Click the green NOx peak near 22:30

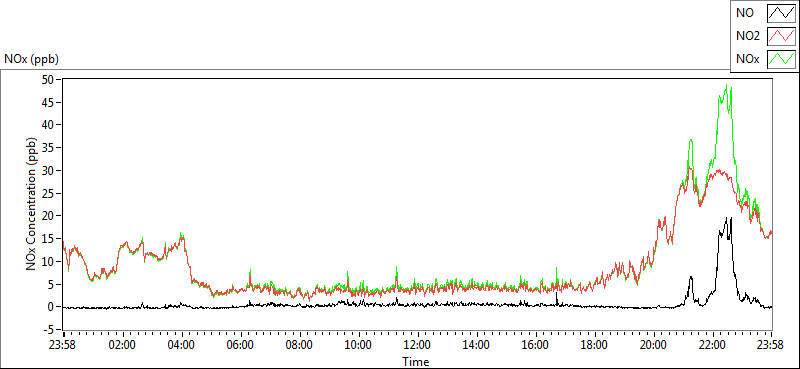(726, 85)
